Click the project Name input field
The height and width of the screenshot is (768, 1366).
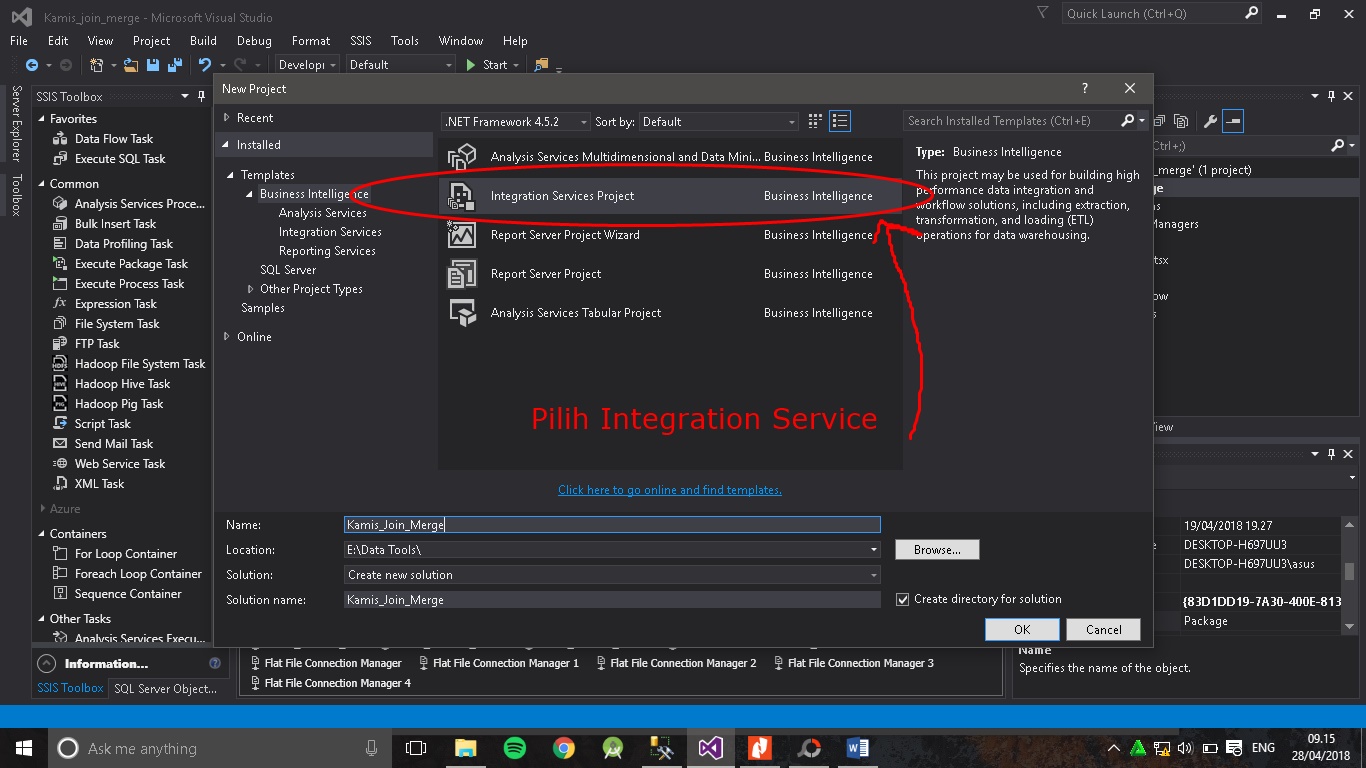612,525
